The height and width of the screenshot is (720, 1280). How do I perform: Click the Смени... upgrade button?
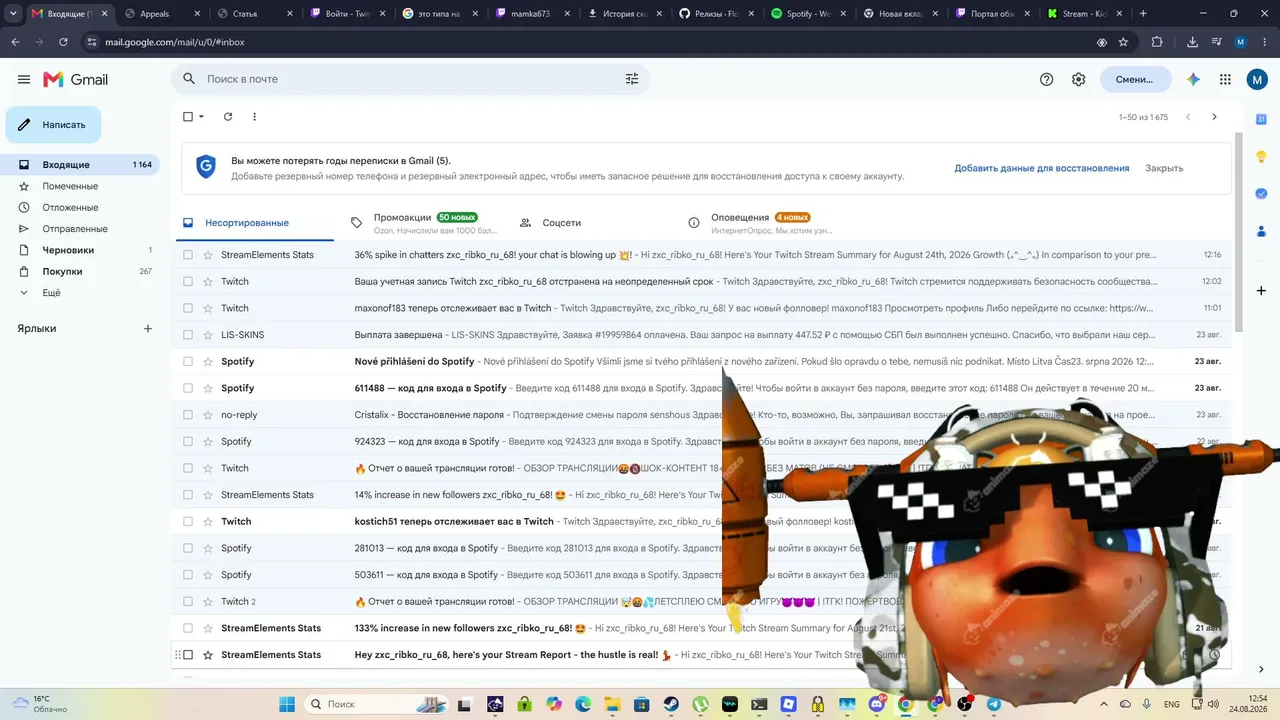pos(1136,79)
